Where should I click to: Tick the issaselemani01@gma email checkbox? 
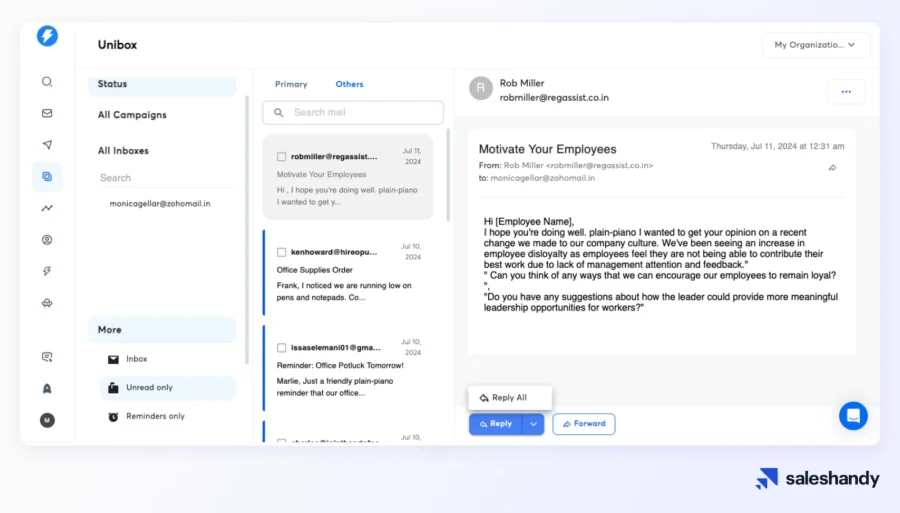pos(281,348)
